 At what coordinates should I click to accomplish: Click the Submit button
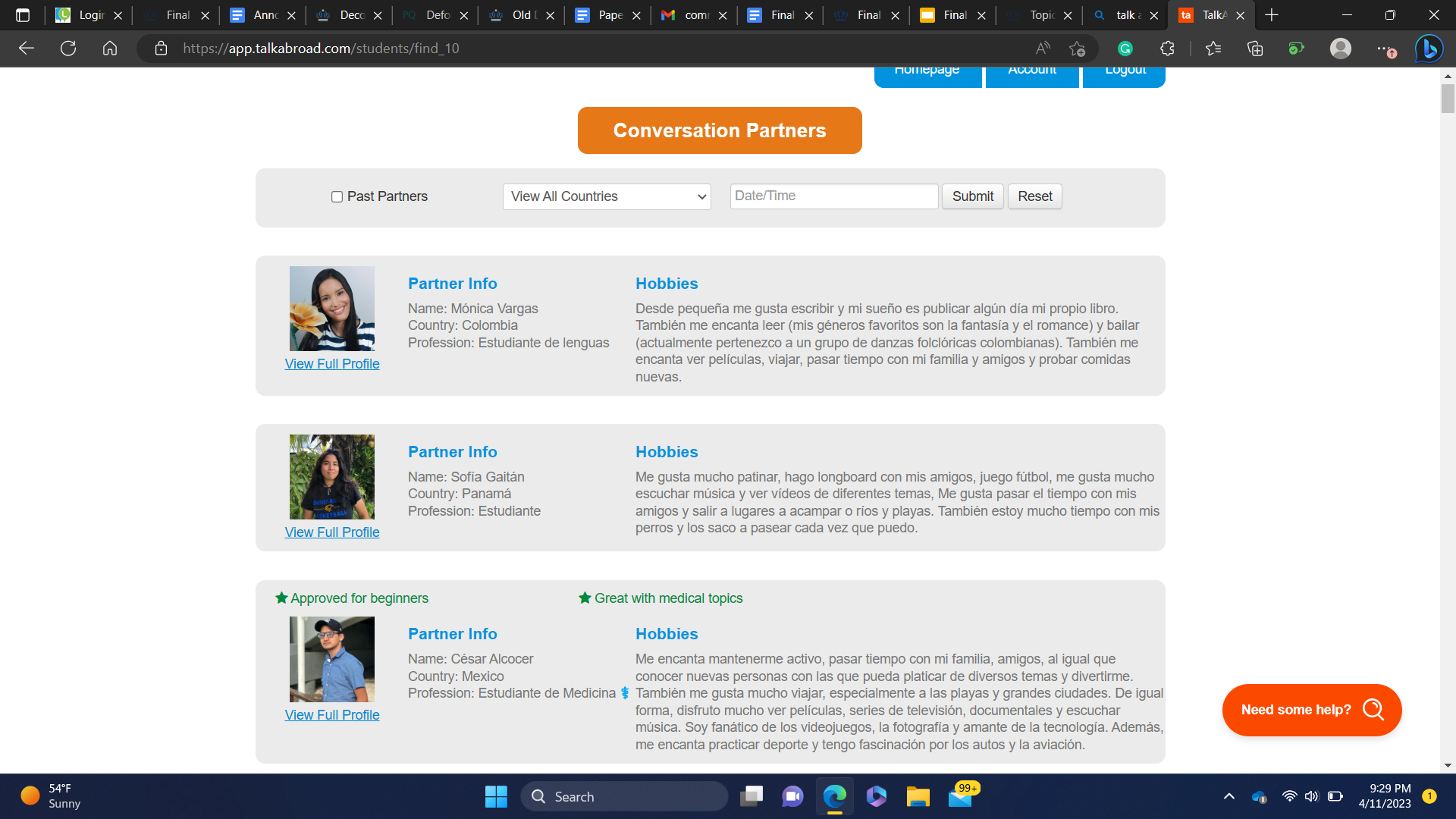pos(972,196)
